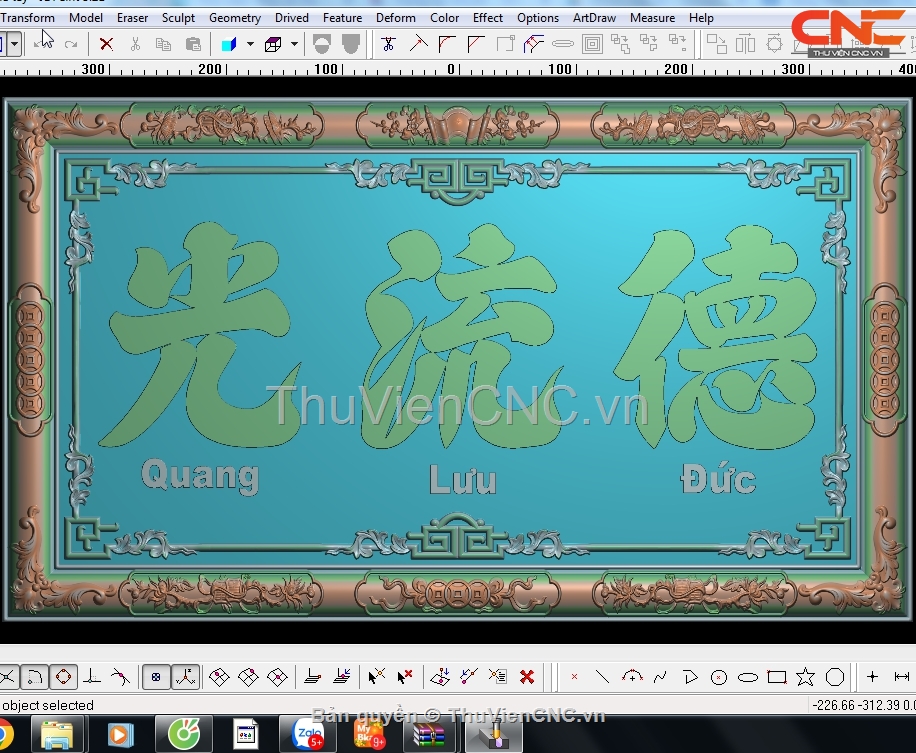Toggle the pressed square snap button
The image size is (916, 753).
pos(156,677)
